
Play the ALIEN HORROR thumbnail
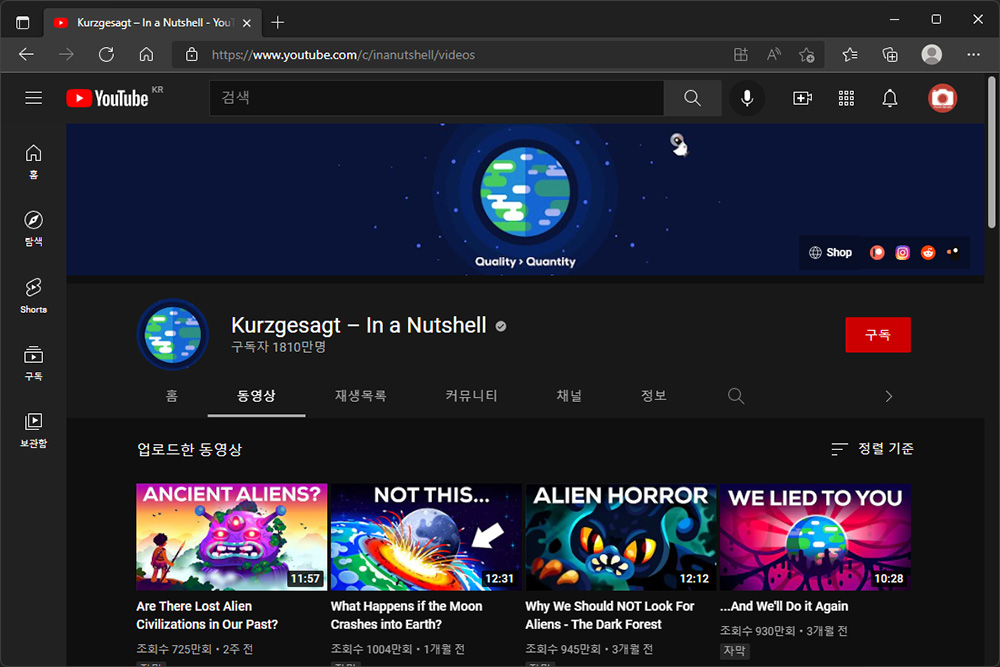(621, 537)
